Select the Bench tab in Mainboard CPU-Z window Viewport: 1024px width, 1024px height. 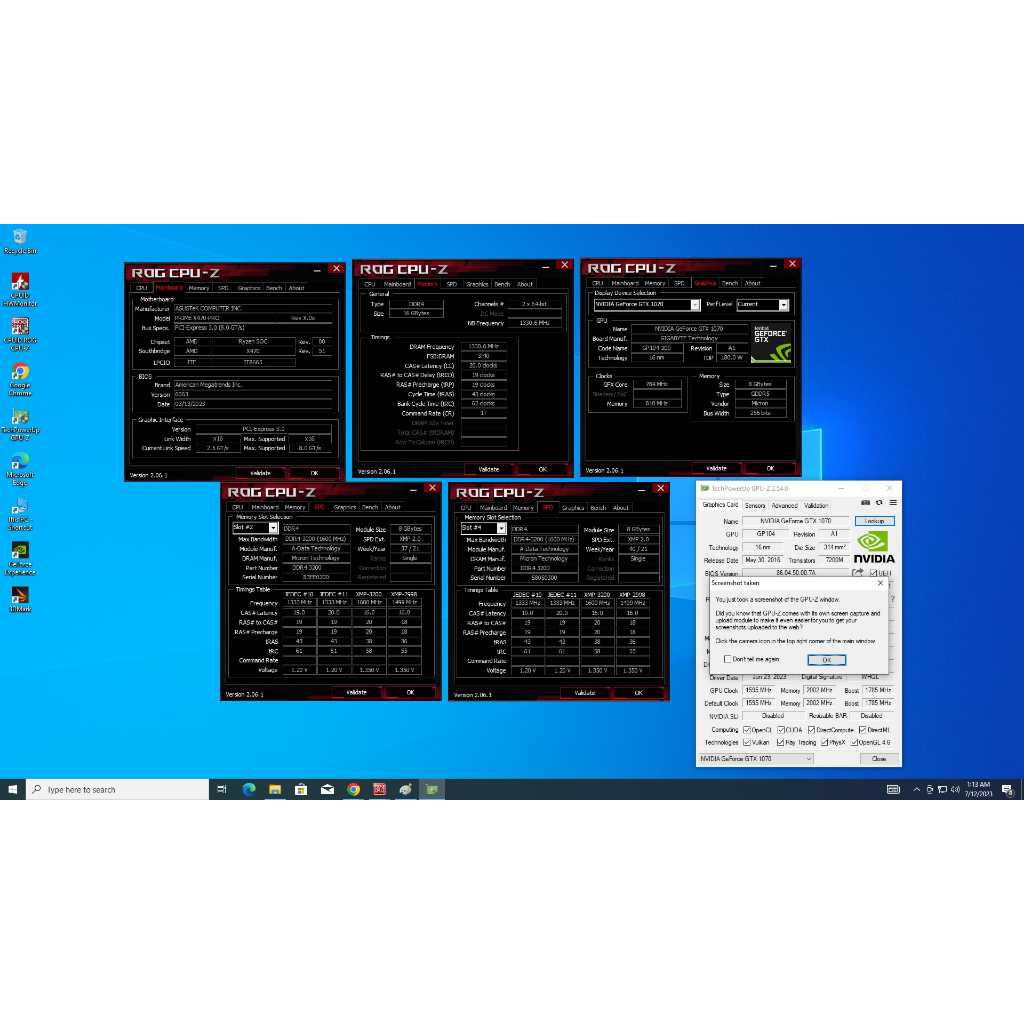(x=273, y=288)
